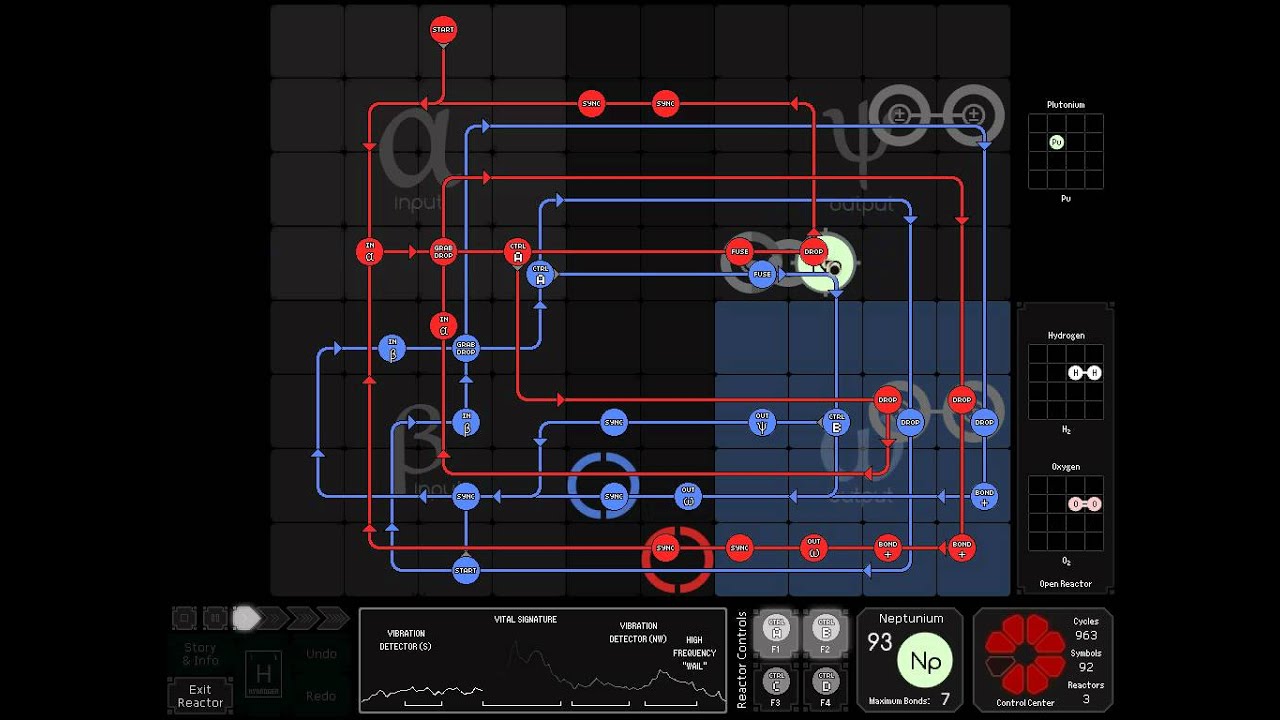
Task: Click the Symbols value 92
Action: [x=1086, y=668]
